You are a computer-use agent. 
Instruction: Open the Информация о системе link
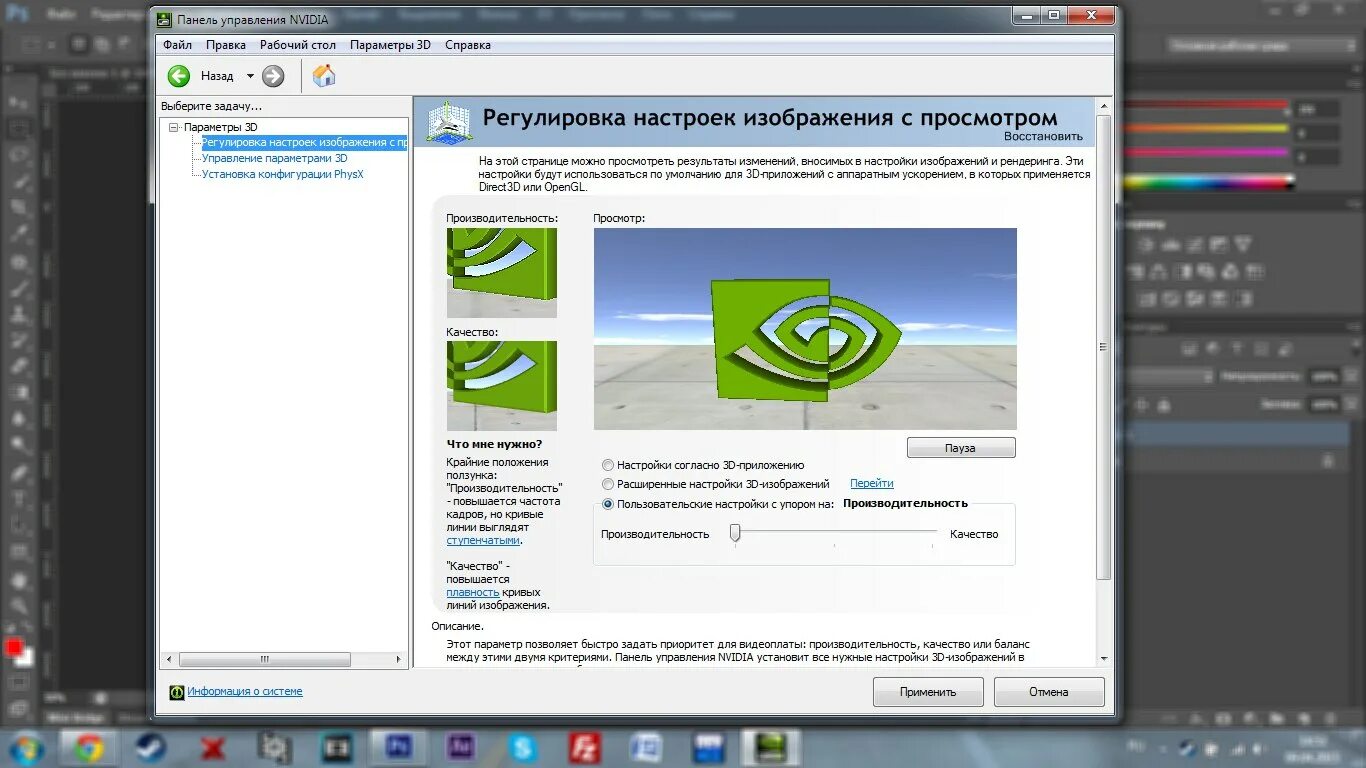tap(245, 691)
